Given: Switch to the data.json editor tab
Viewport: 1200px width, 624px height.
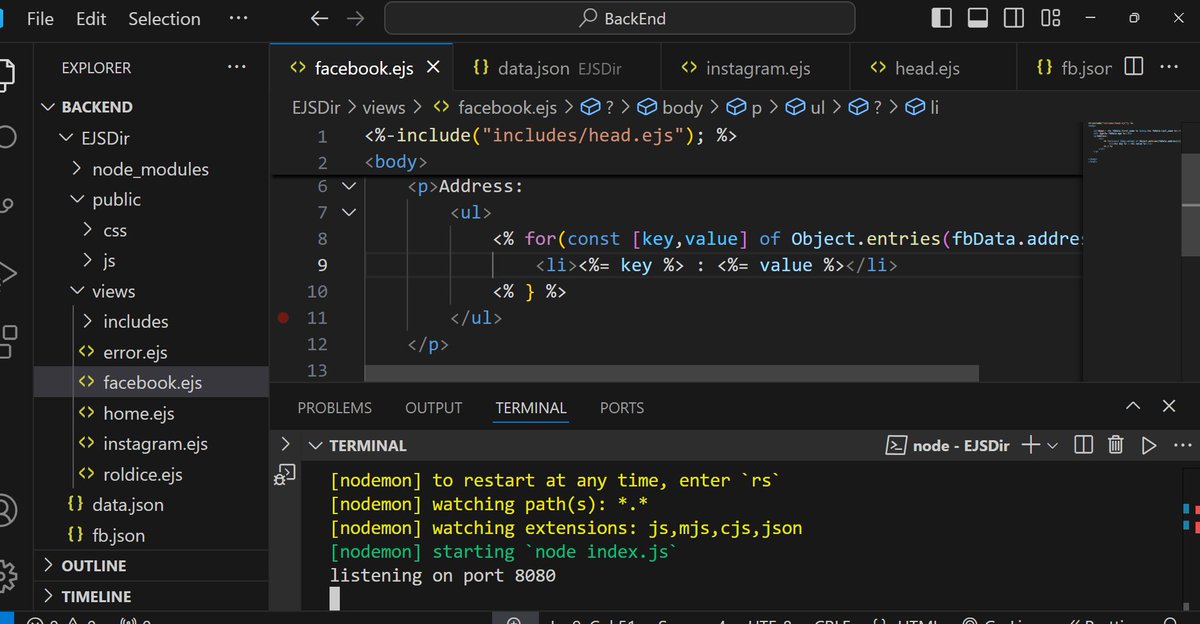Looking at the screenshot, I should click(x=556, y=68).
